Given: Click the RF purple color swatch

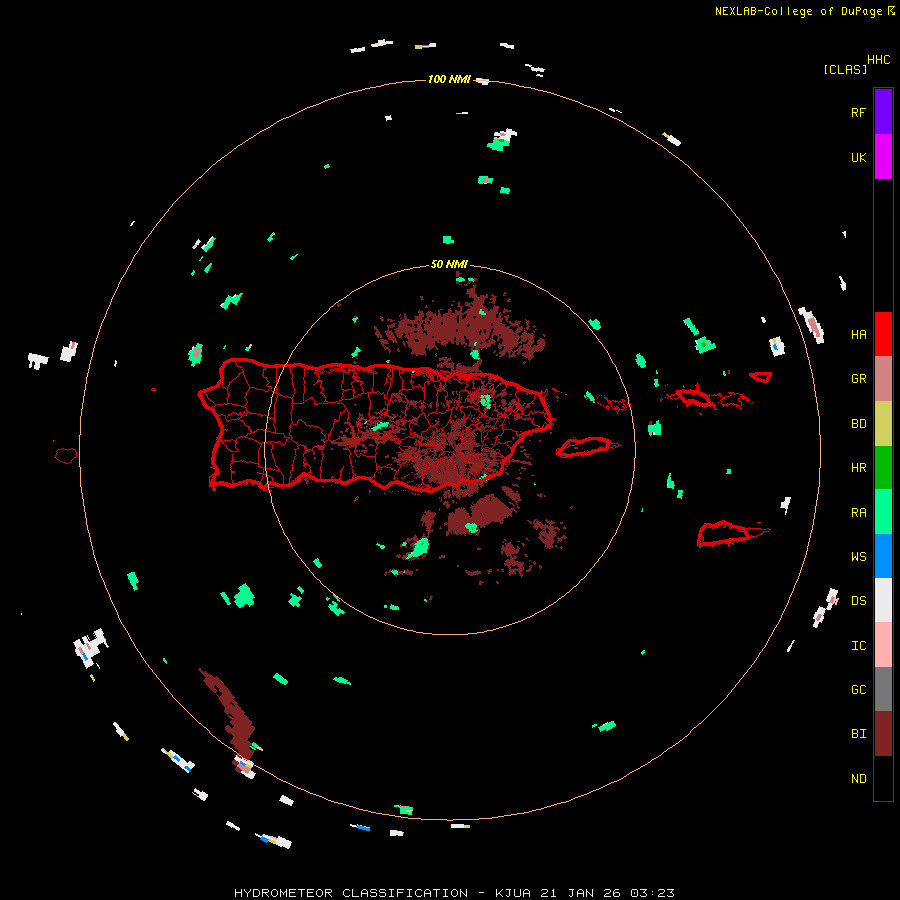Looking at the screenshot, I should click(x=883, y=112).
